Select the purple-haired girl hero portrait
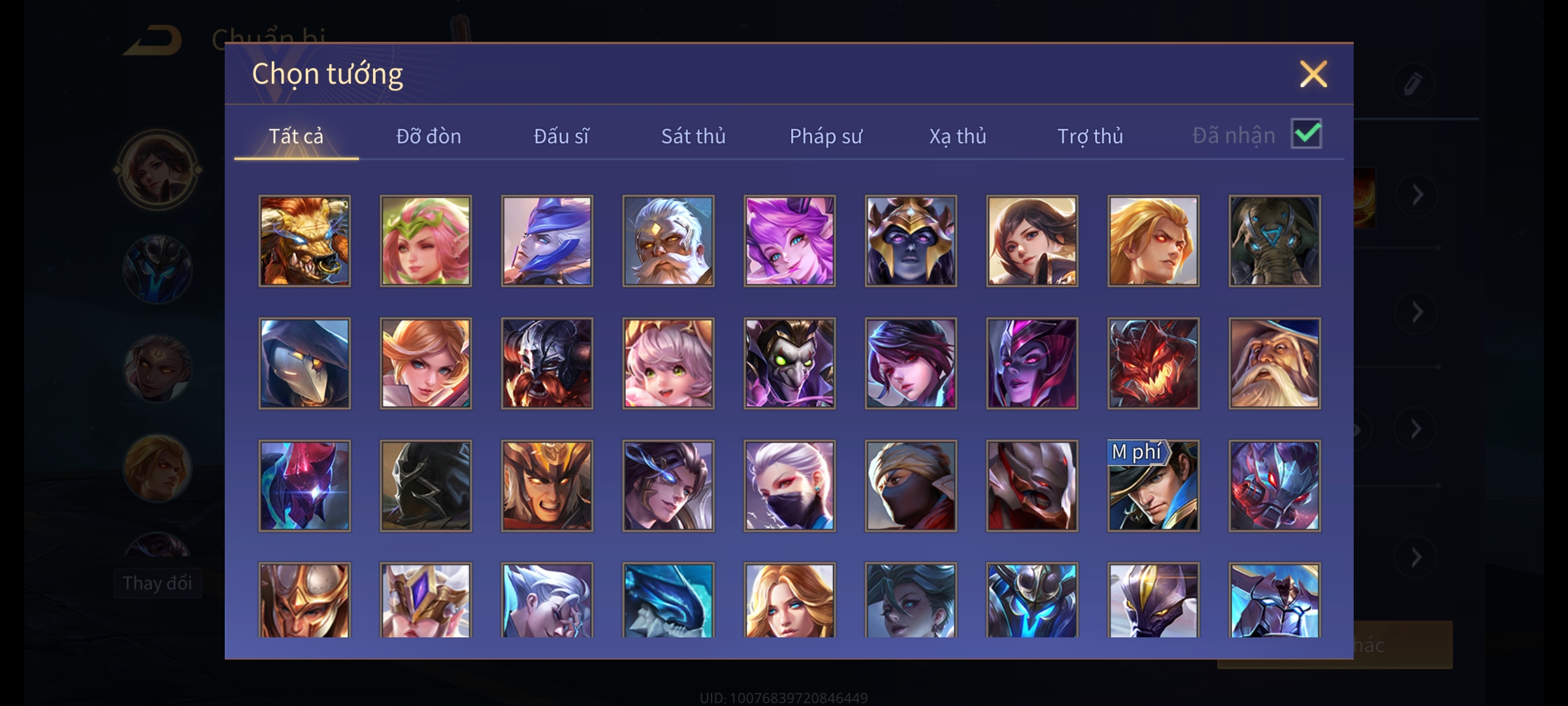This screenshot has height=706, width=1568. (x=790, y=241)
